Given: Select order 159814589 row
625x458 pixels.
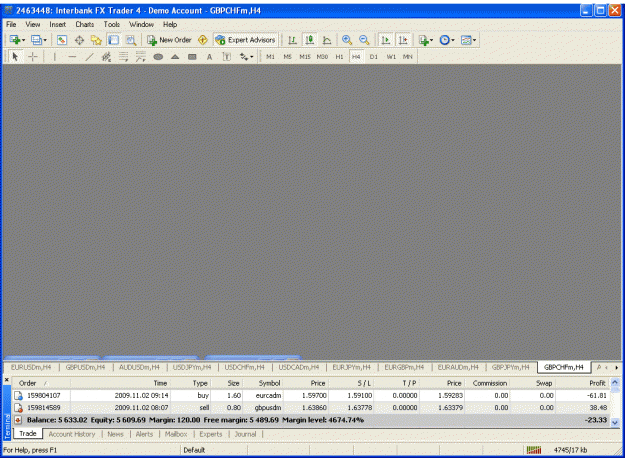Looking at the screenshot, I should pyautogui.click(x=311, y=407).
